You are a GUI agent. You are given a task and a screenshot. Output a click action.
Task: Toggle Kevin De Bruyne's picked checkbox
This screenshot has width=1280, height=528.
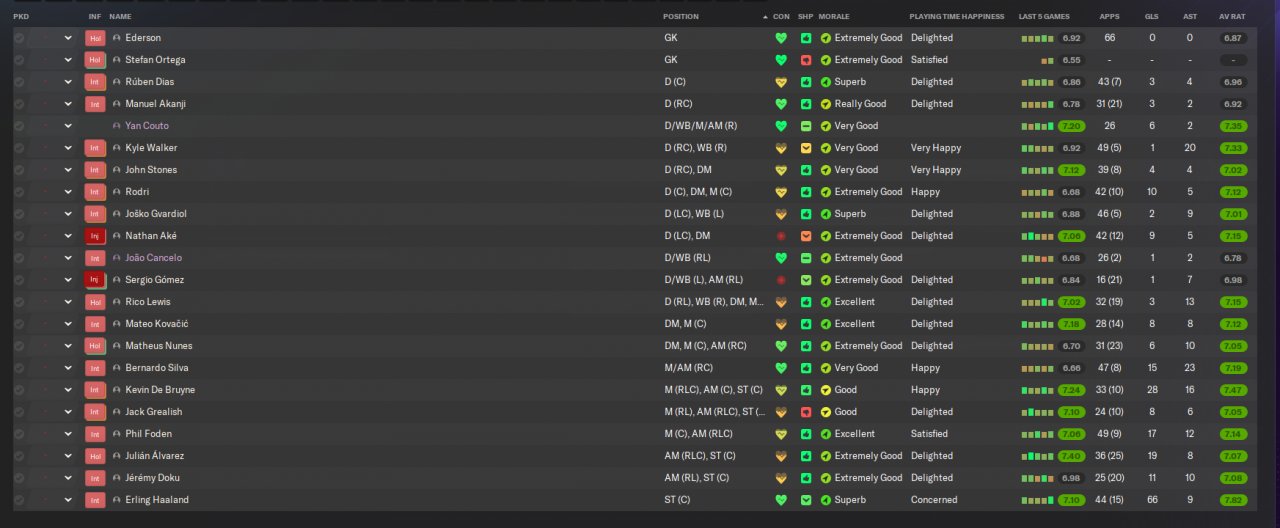(19, 390)
